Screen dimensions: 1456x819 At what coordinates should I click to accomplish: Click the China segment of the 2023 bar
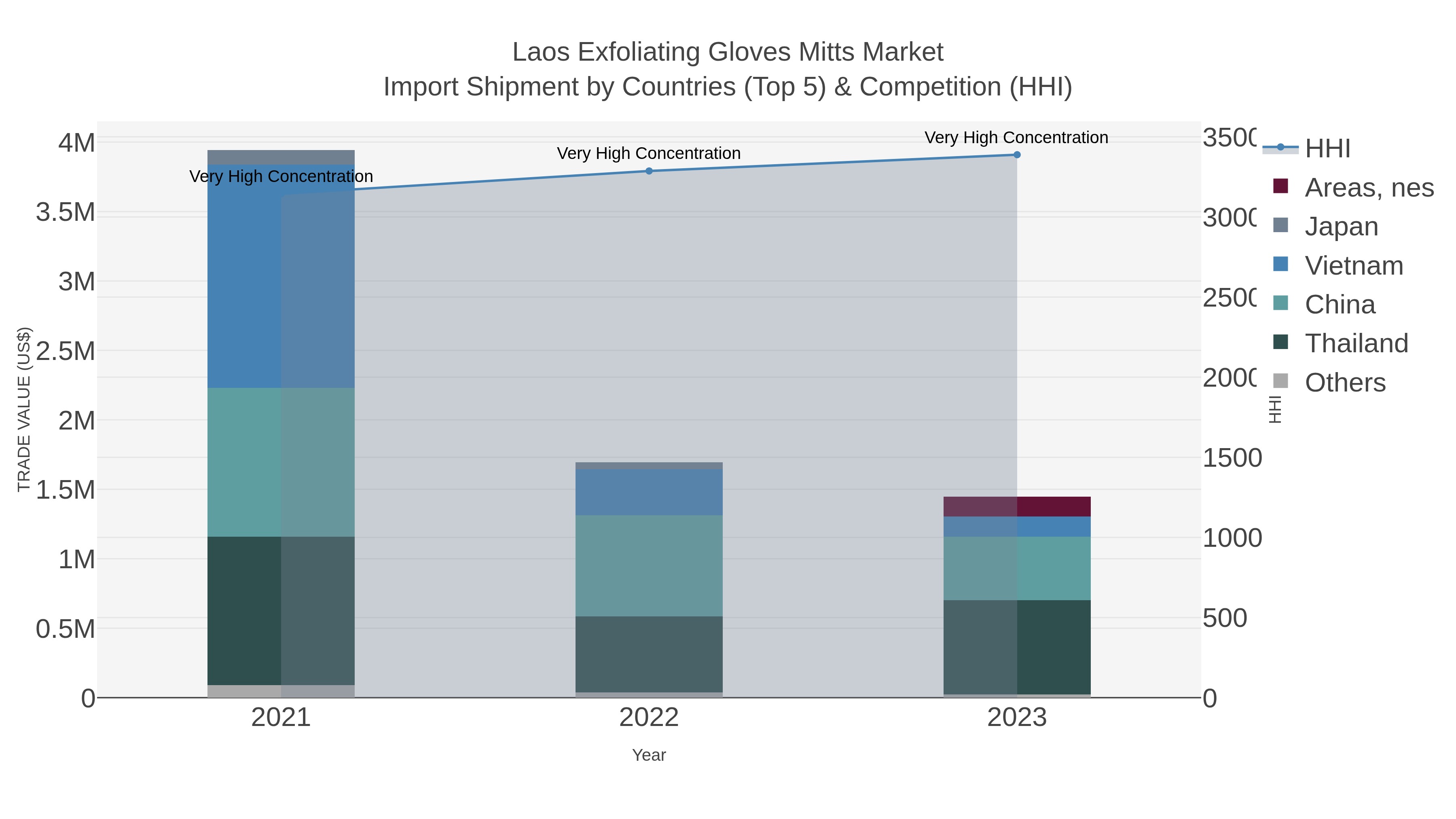(x=1017, y=569)
